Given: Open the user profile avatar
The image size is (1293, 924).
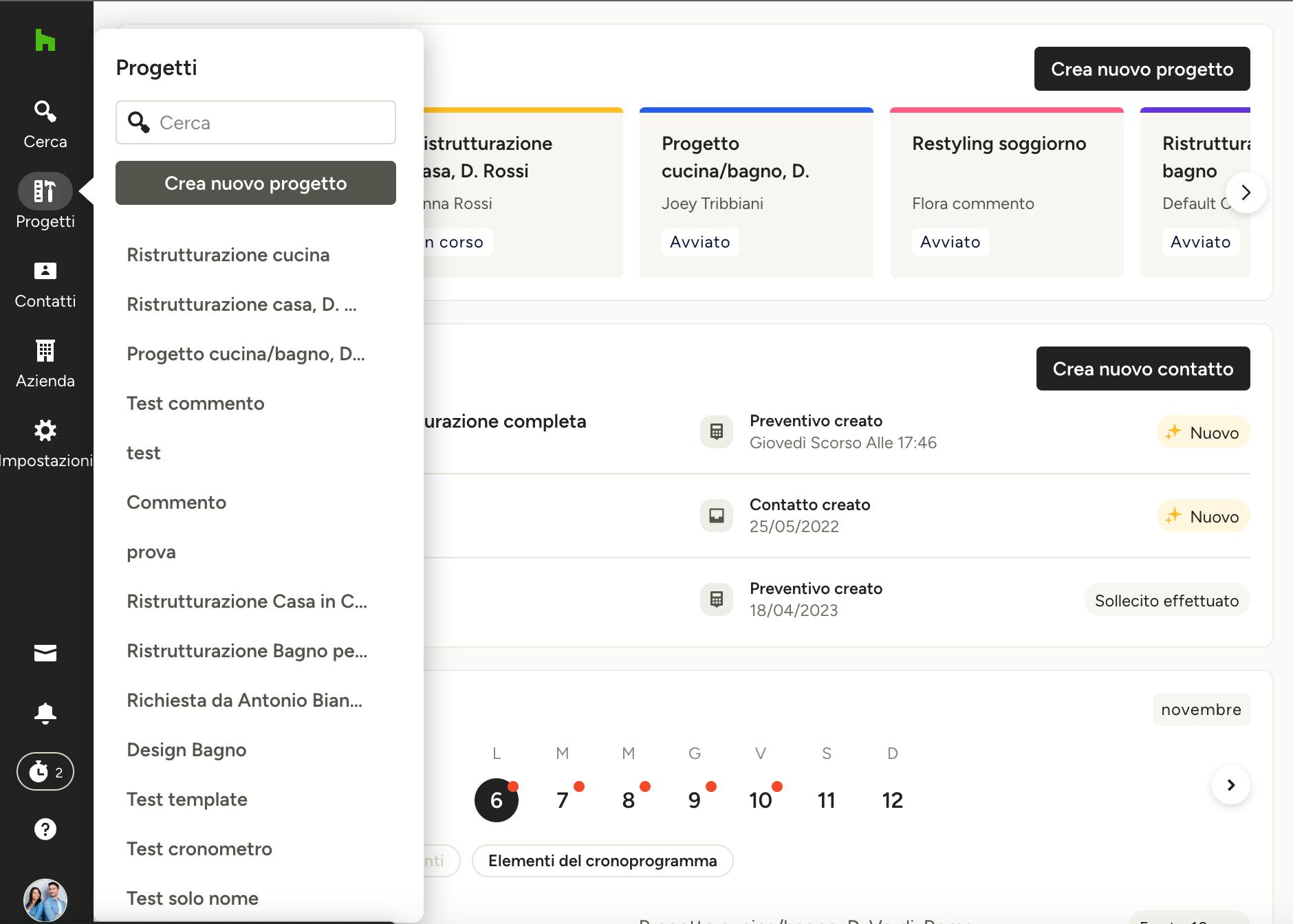Looking at the screenshot, I should pos(45,899).
